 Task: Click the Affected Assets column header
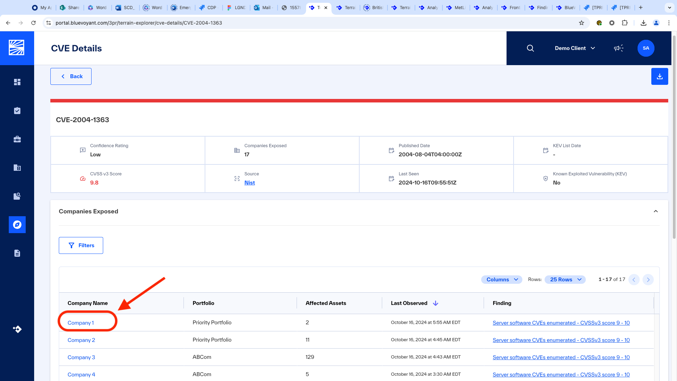click(326, 303)
